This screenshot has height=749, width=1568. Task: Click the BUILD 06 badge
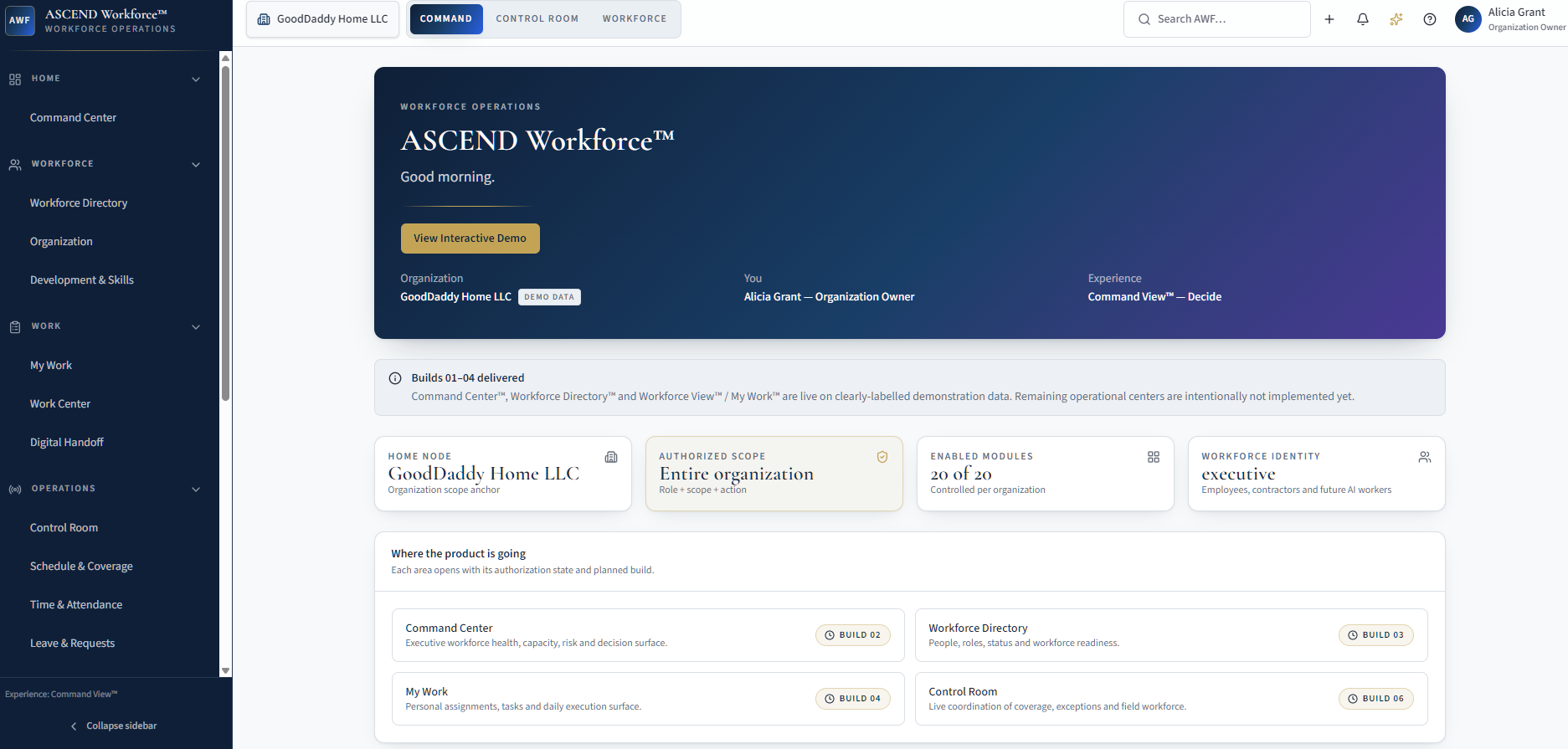pyautogui.click(x=1376, y=699)
